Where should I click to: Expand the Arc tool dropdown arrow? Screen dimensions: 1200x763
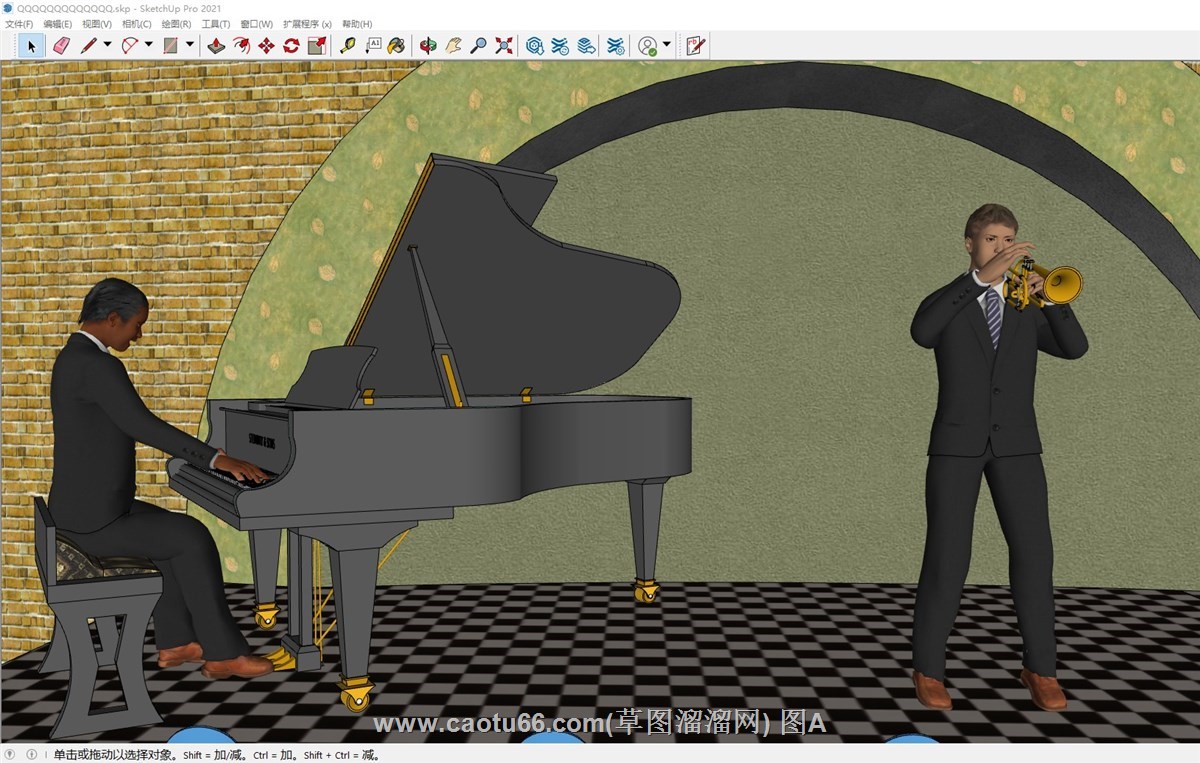point(149,45)
